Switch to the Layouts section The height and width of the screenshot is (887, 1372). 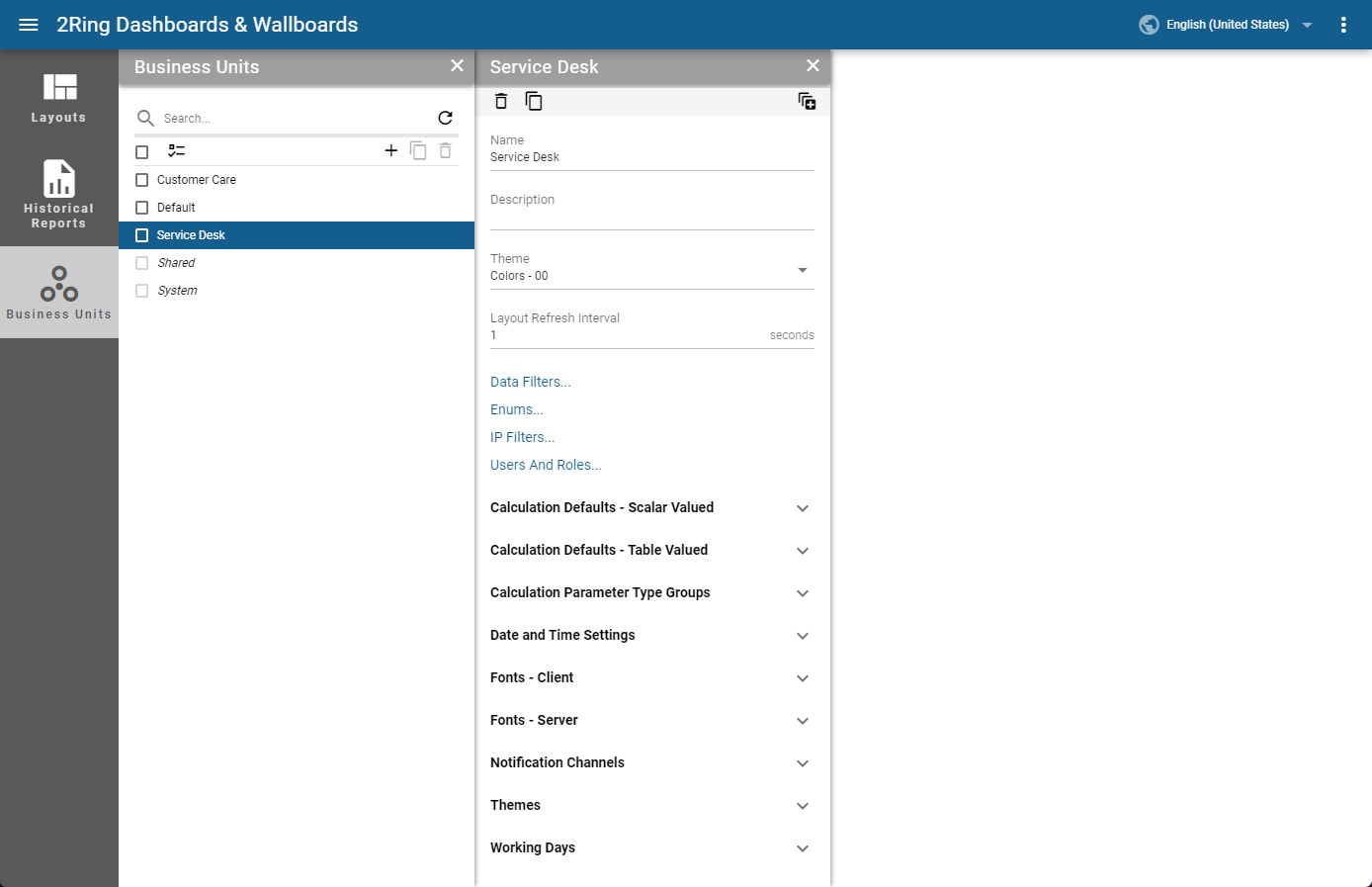(x=59, y=98)
